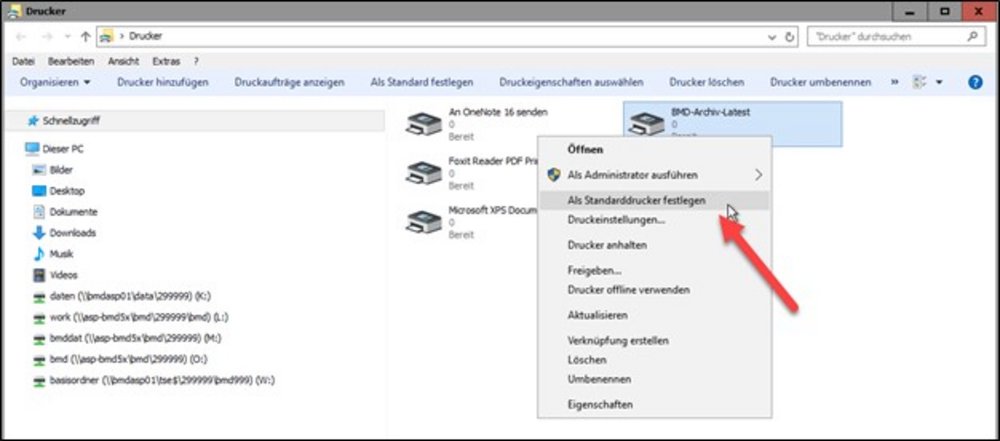The width and height of the screenshot is (1000, 441).
Task: Click the BMD-Archiv-Latest printer icon
Action: tap(647, 123)
